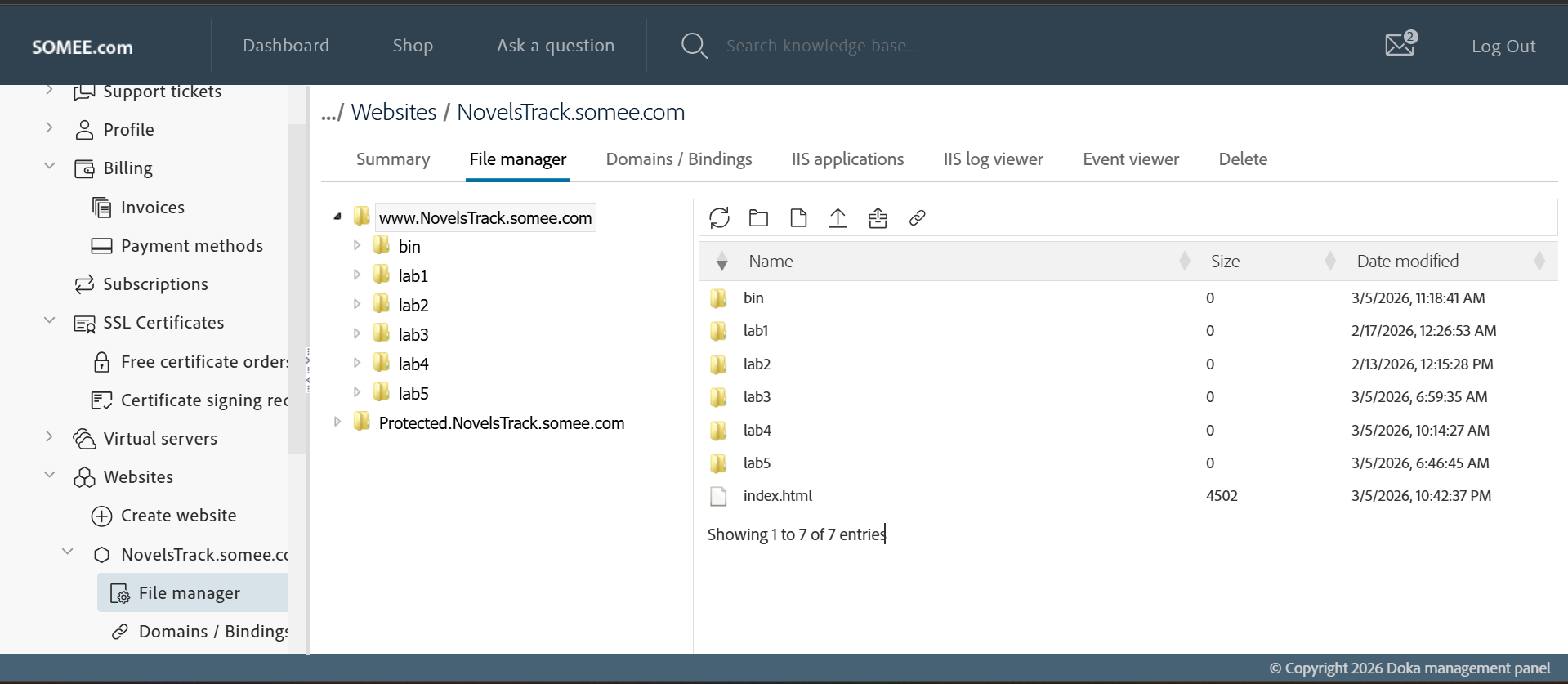The height and width of the screenshot is (684, 1568).
Task: Go to Websites breadcrumb link
Action: [x=394, y=112]
